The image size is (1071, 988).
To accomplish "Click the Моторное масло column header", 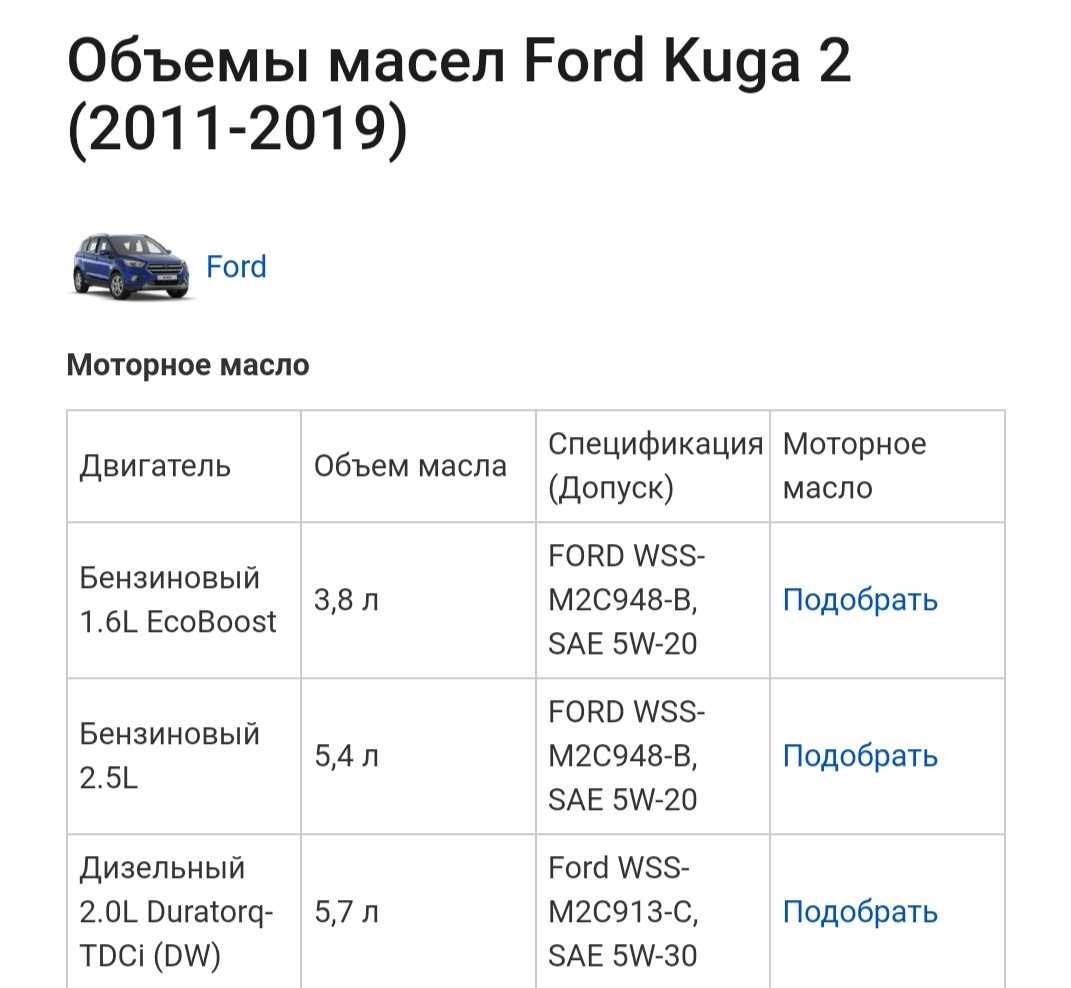I will (854, 466).
